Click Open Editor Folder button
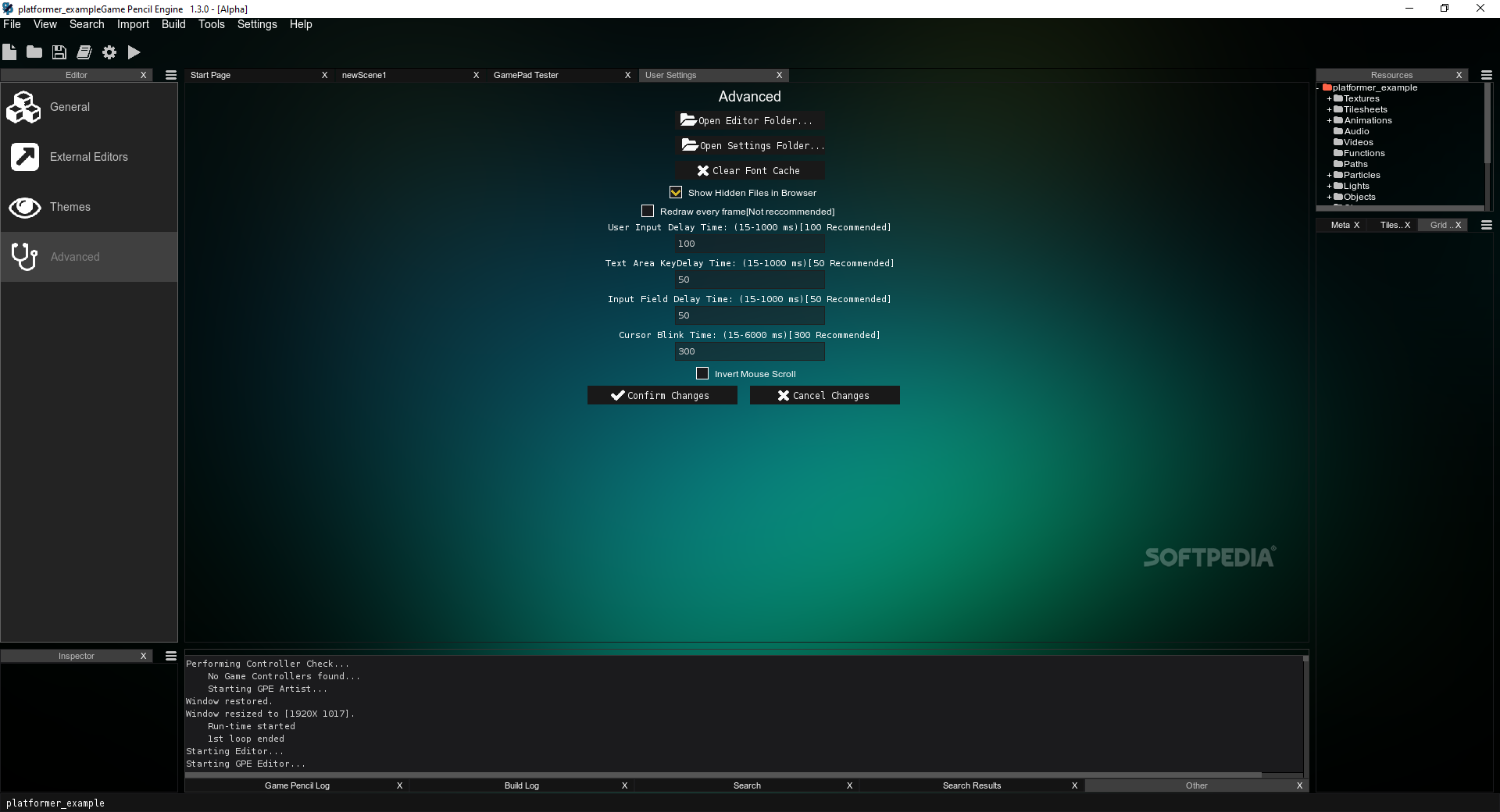Viewport: 1500px width, 812px height. coord(749,121)
